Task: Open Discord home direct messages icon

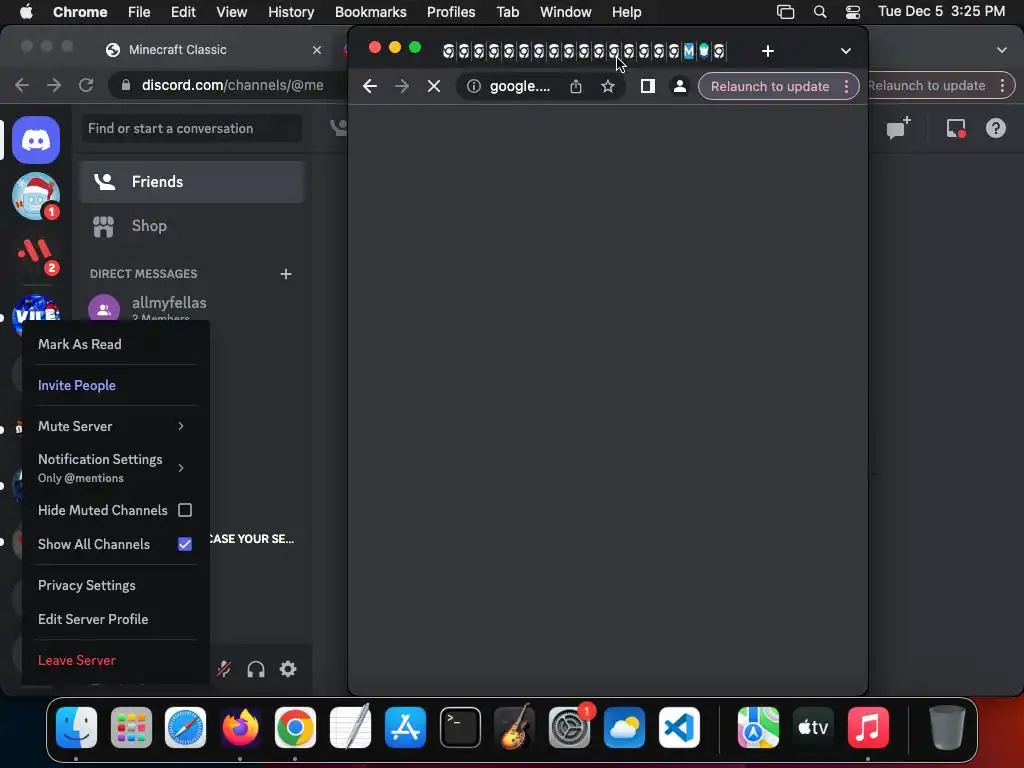Action: 36,140
